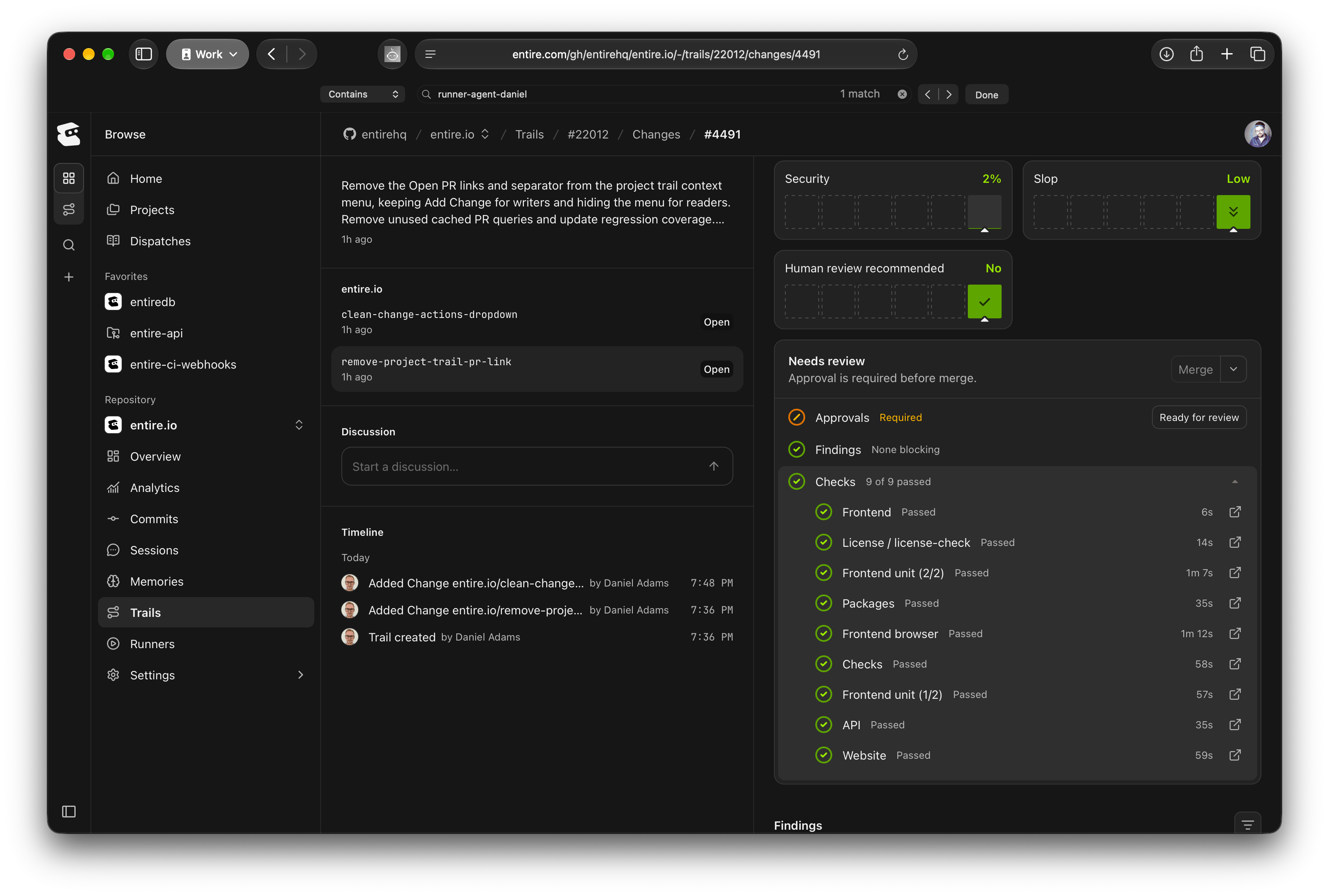Screen dimensions: 1329x896
Task: Open the Work profile dropdown
Action: click(x=207, y=54)
